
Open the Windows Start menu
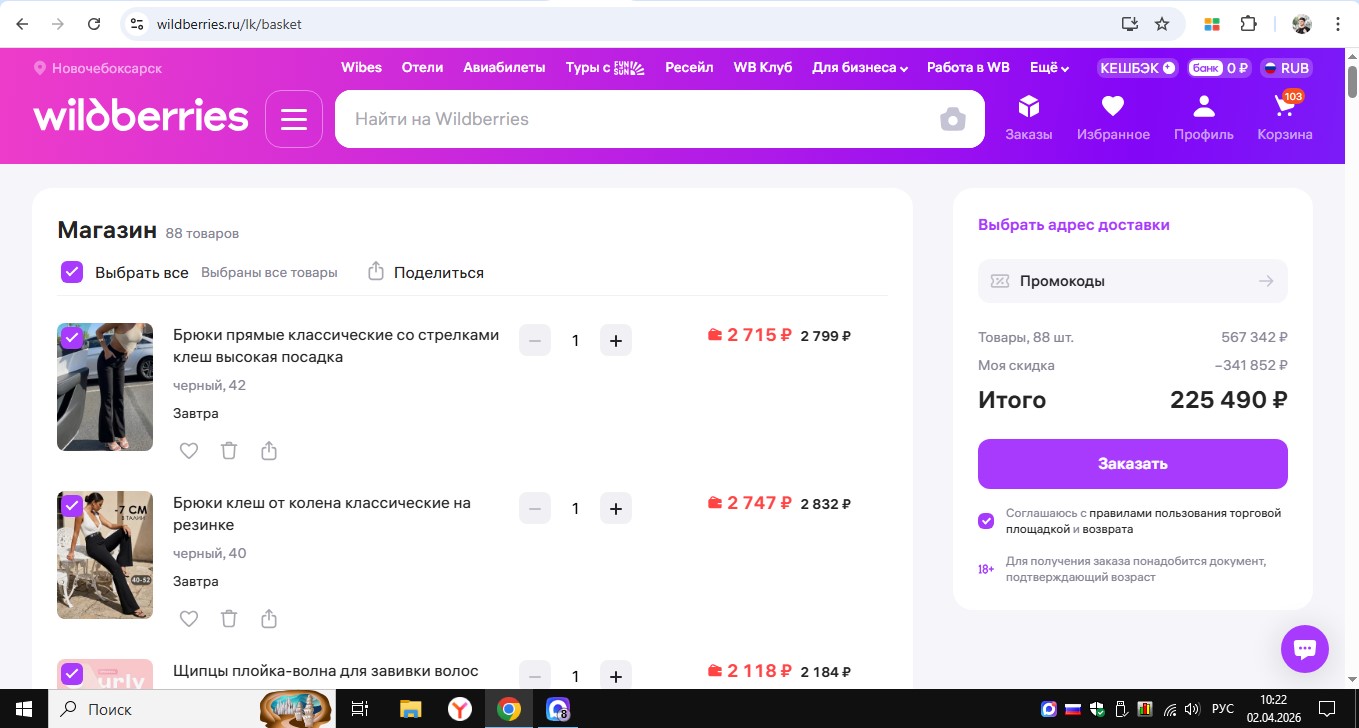pos(23,709)
